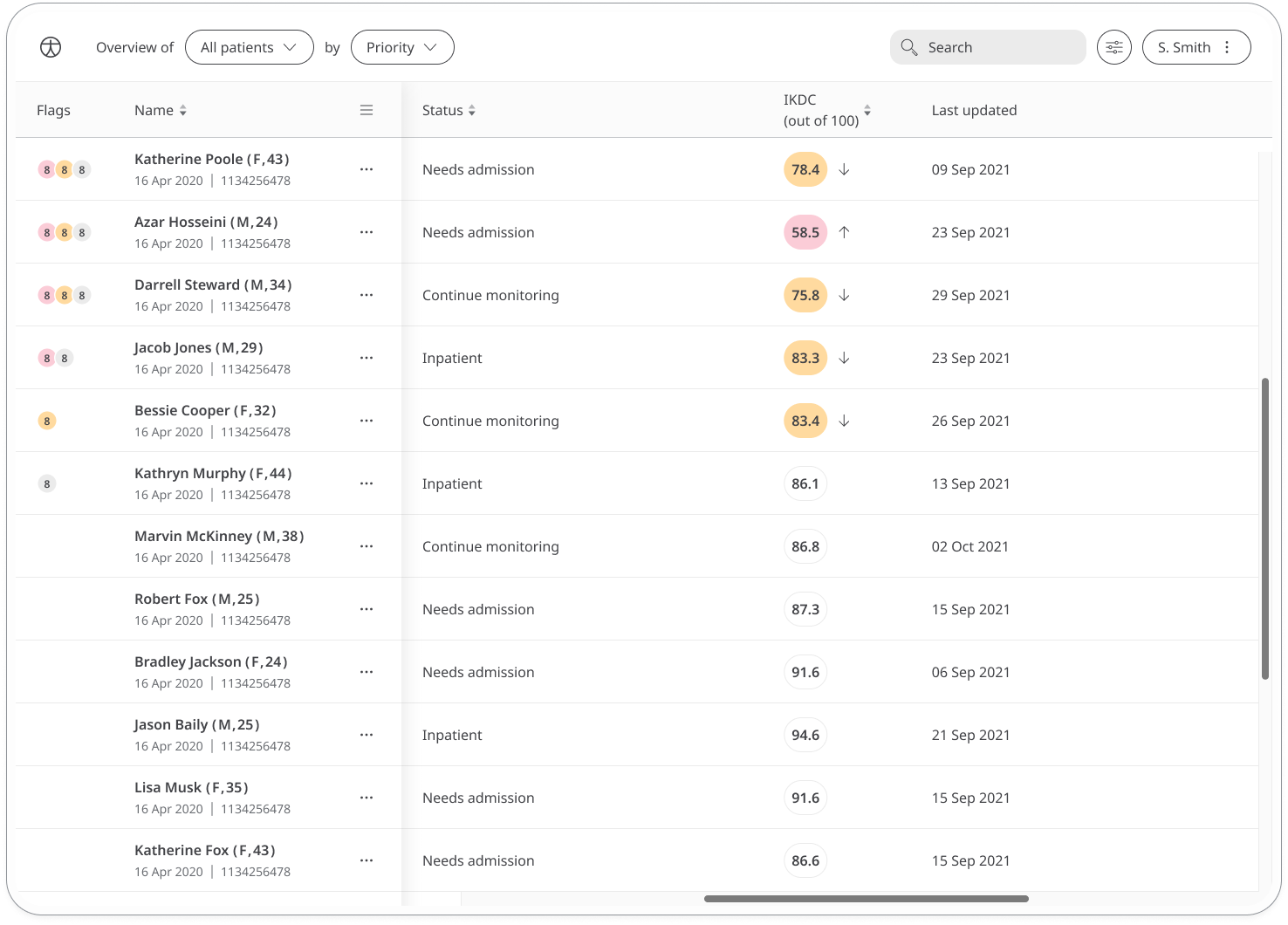This screenshot has height=925, width=1288.
Task: Open the column menu hamburger icon
Action: [367, 110]
